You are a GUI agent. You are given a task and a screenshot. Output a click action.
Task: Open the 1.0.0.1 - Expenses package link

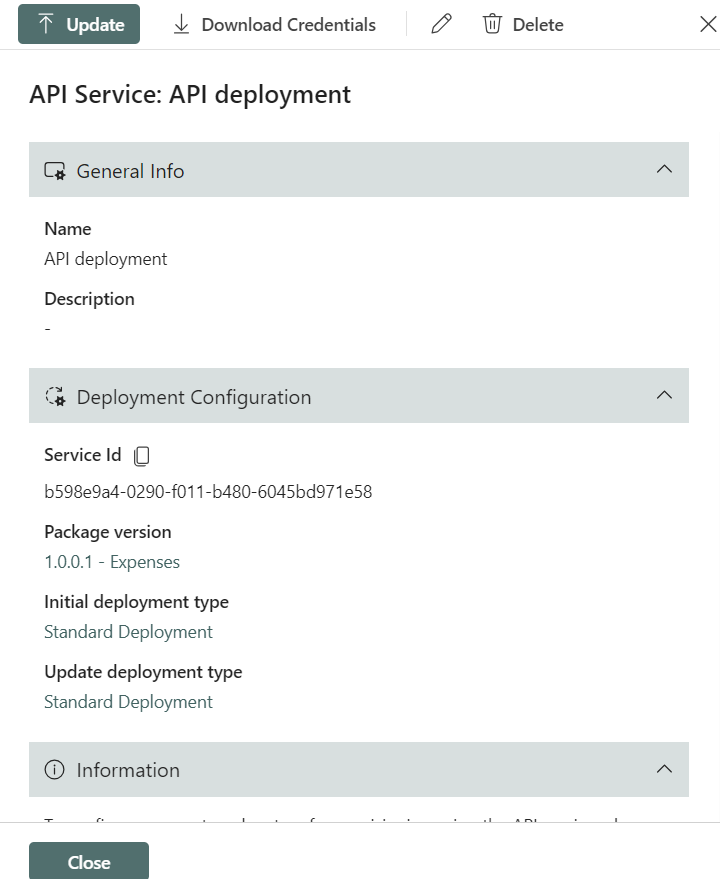point(112,562)
